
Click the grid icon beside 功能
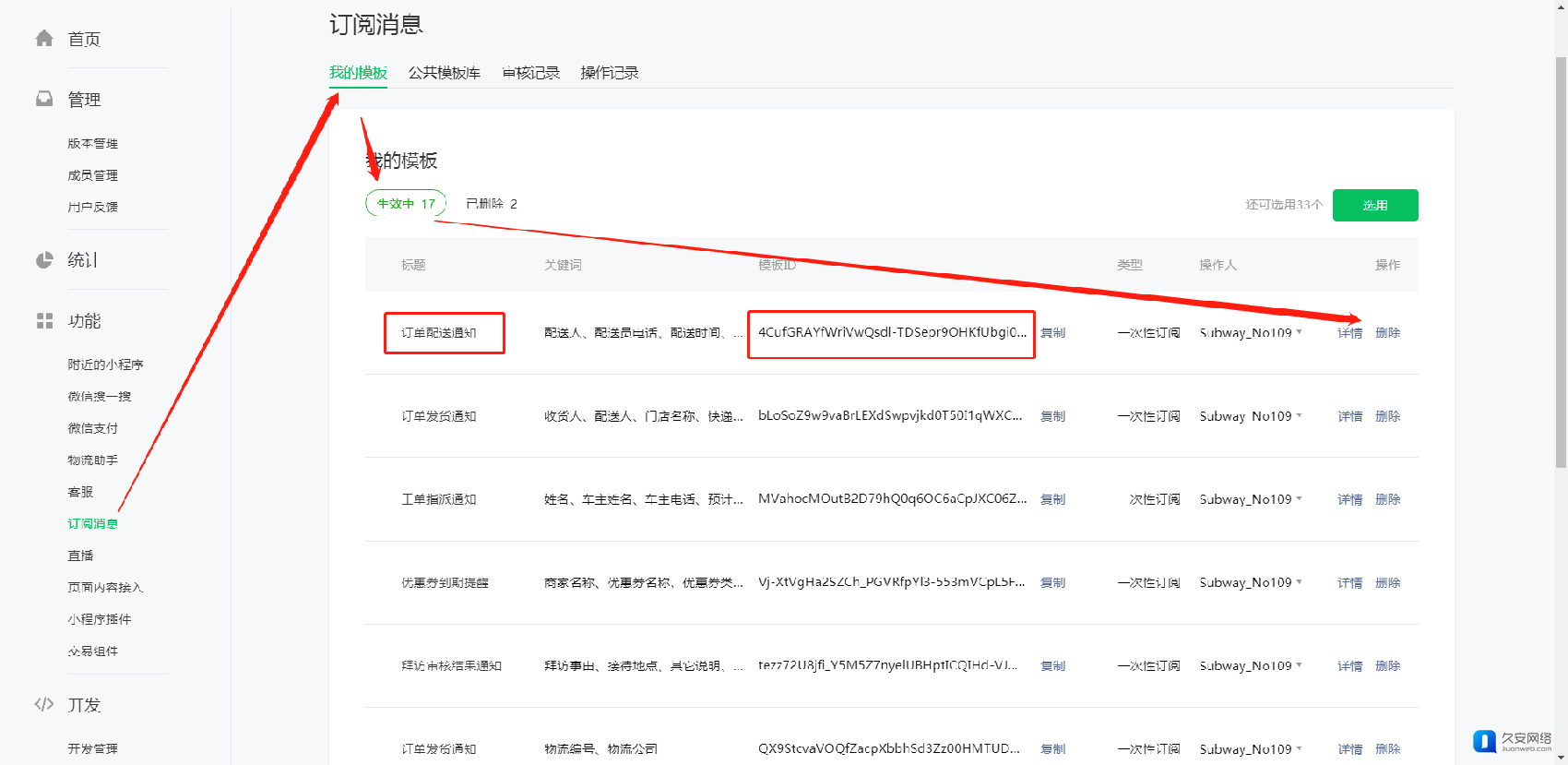tap(44, 320)
